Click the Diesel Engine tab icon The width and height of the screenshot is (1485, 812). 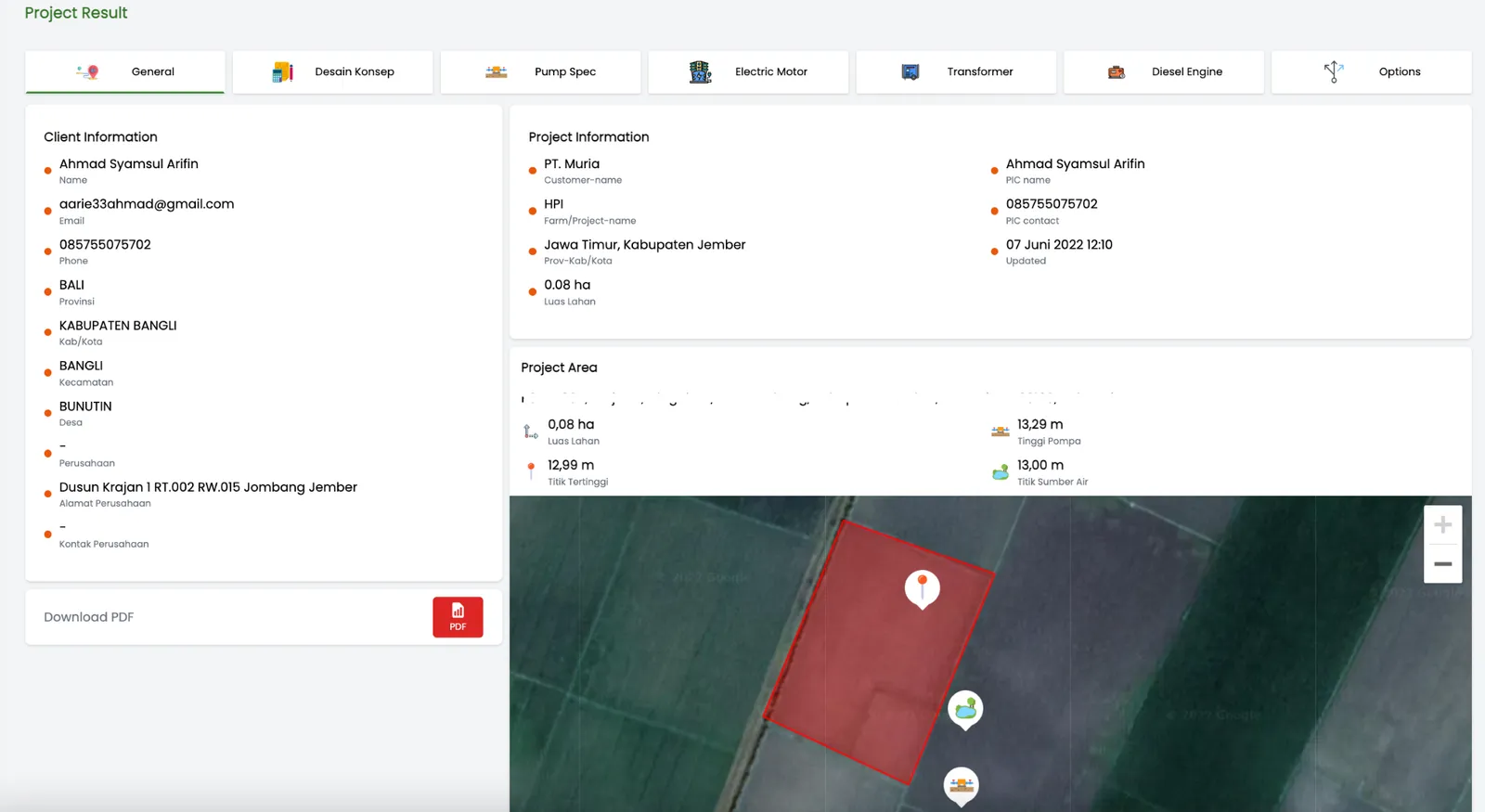1117,71
